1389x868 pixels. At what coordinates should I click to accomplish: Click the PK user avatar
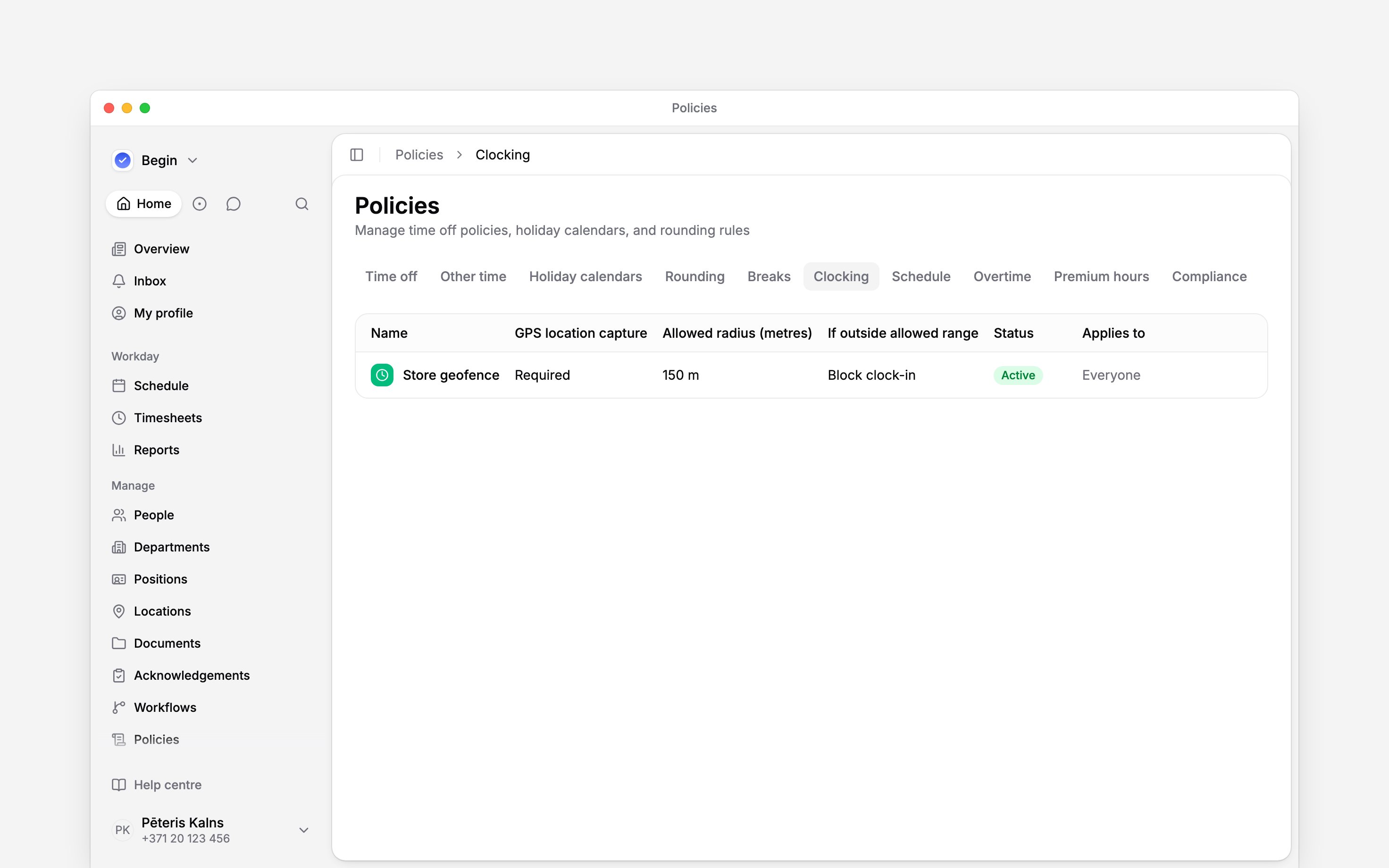point(122,830)
